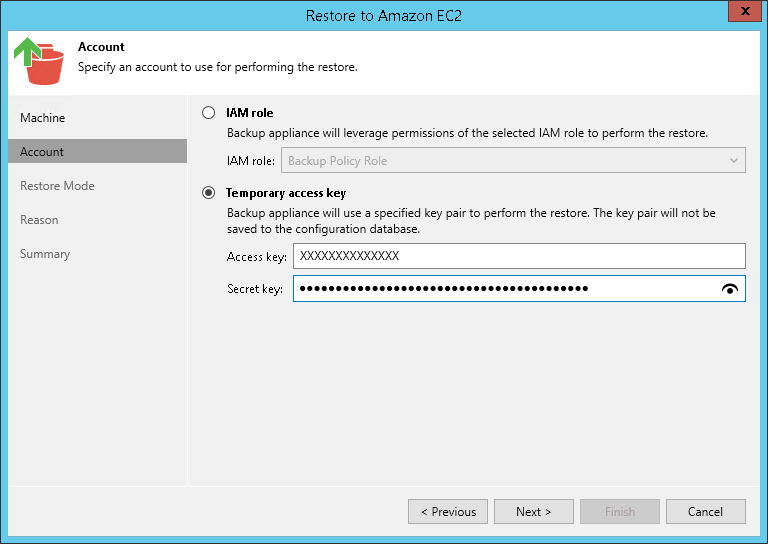
Task: Close the Restore to Amazon EC2 window
Action: (x=744, y=11)
